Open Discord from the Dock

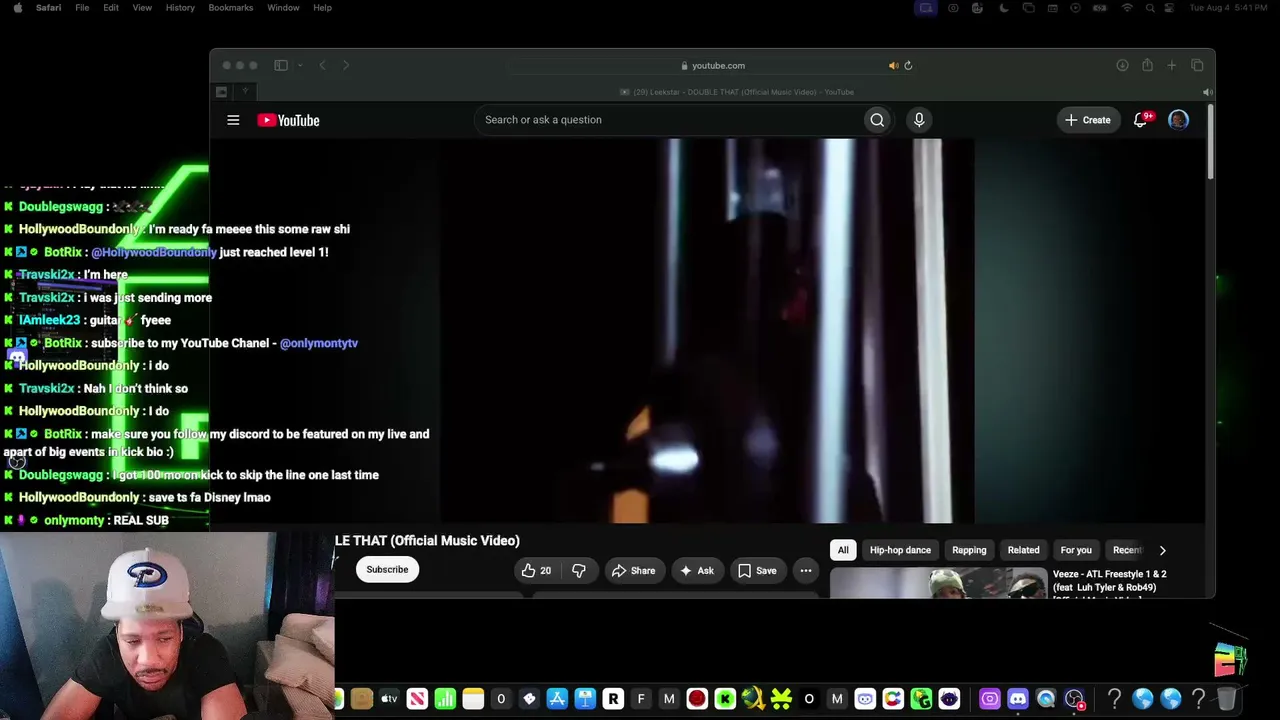[x=1018, y=699]
